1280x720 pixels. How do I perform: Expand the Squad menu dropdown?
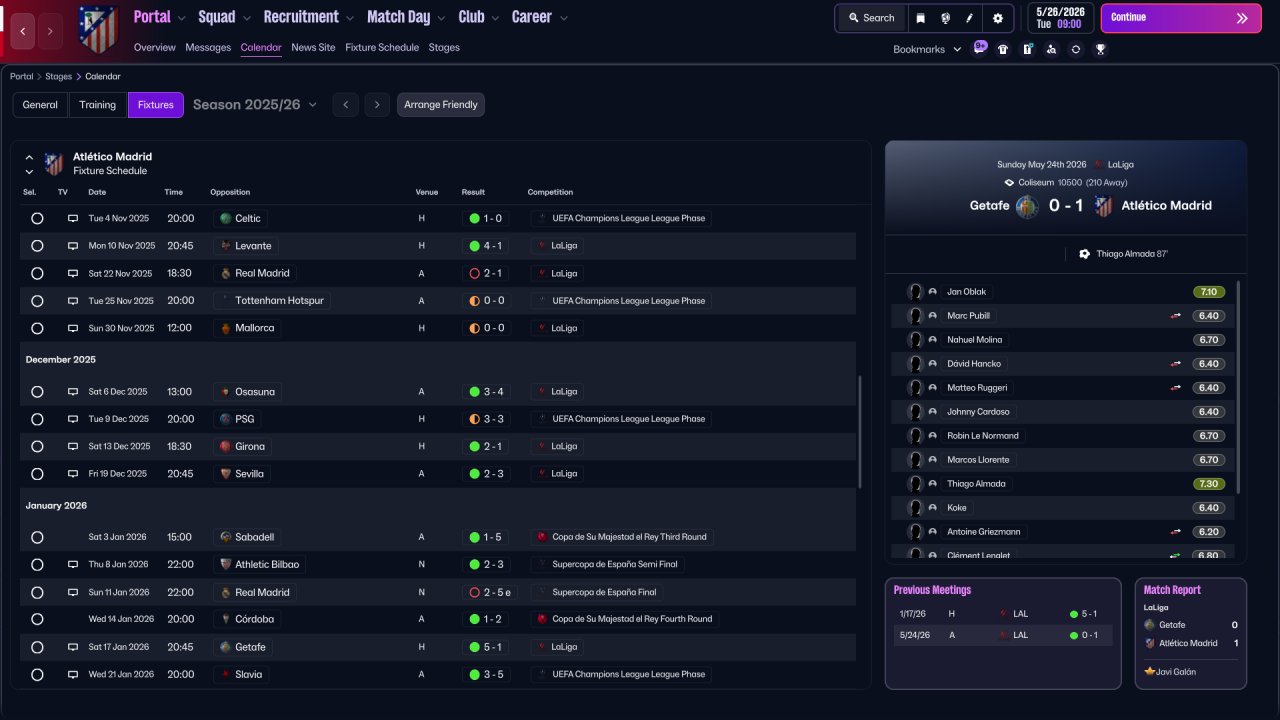[x=246, y=18]
